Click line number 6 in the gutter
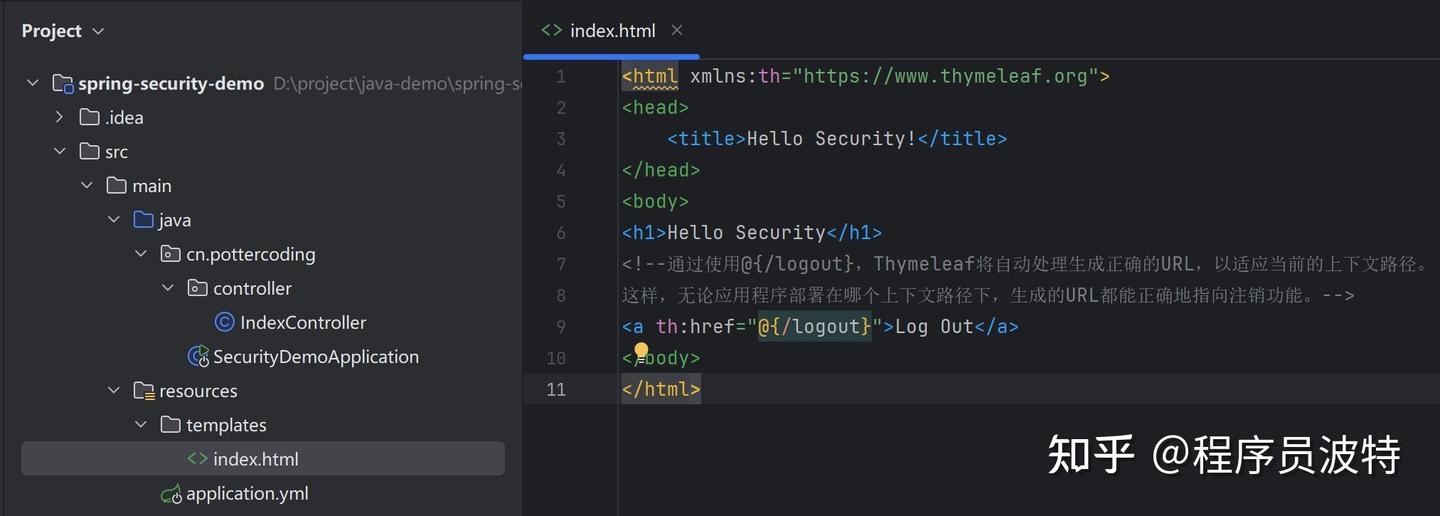Viewport: 1440px width, 516px height. [x=560, y=233]
